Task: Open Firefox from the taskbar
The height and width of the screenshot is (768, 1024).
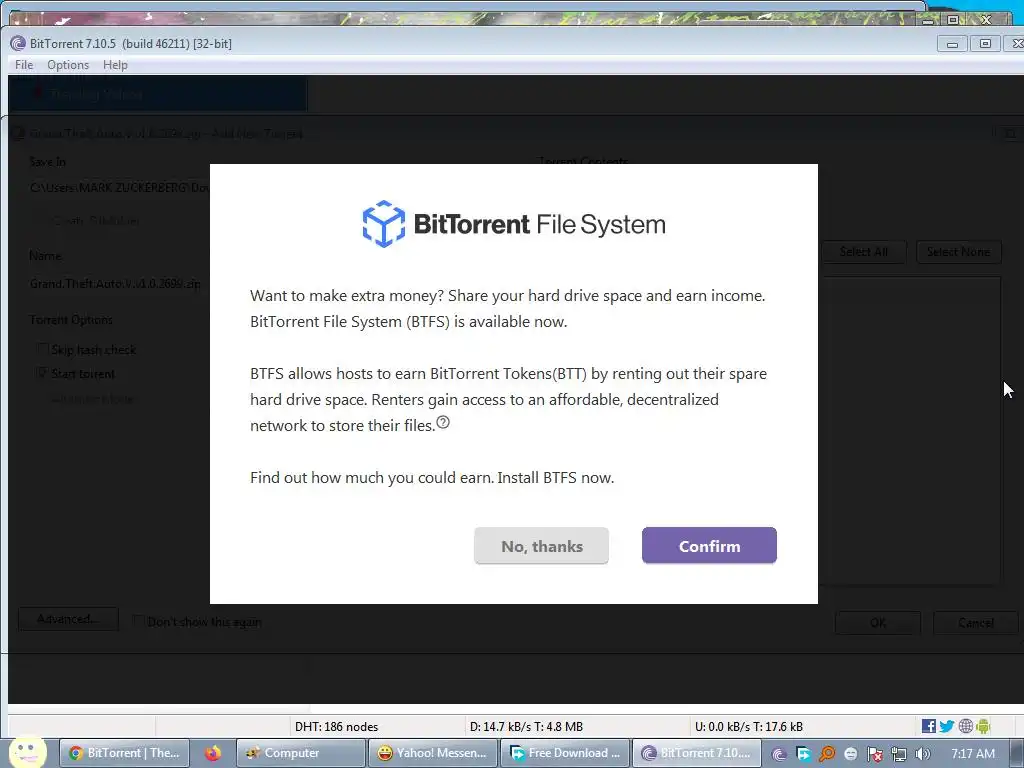Action: click(x=212, y=753)
